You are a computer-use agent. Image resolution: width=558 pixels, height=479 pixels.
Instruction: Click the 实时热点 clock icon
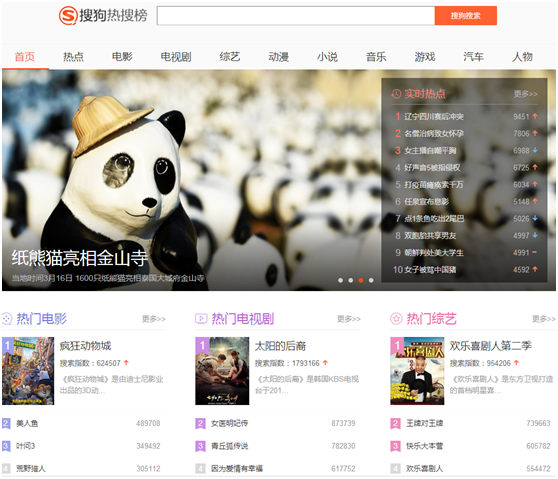point(396,94)
